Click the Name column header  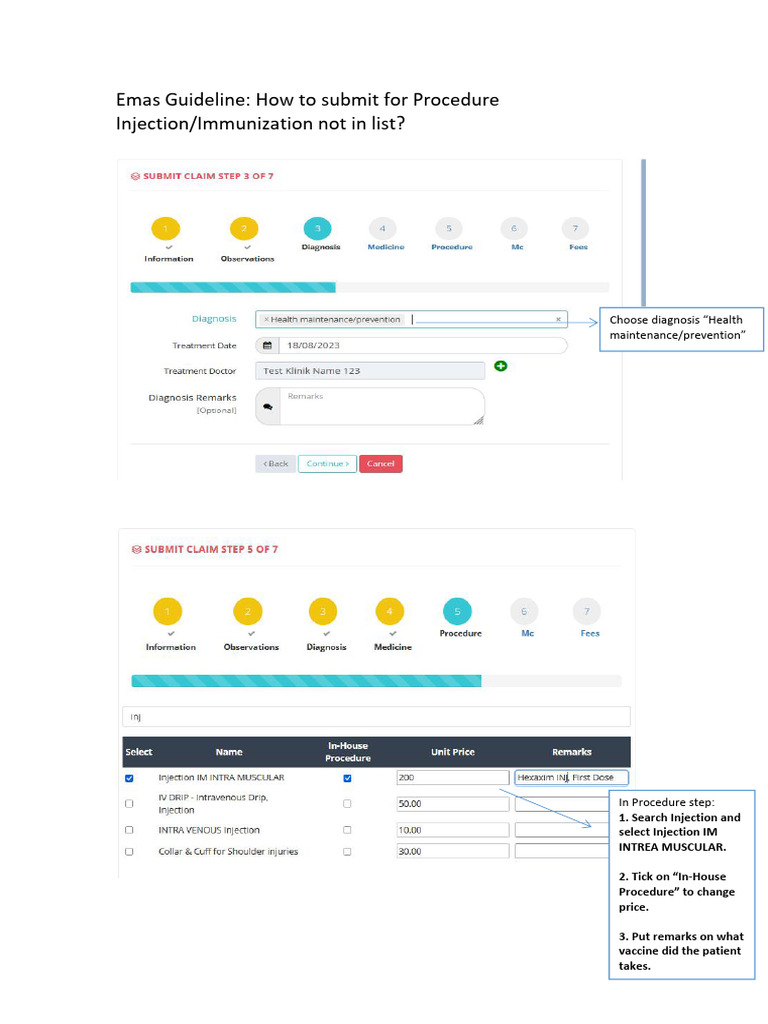point(229,752)
